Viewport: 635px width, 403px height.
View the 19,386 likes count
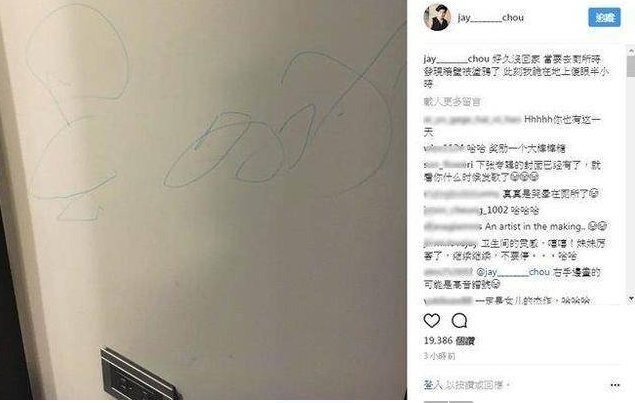click(449, 341)
